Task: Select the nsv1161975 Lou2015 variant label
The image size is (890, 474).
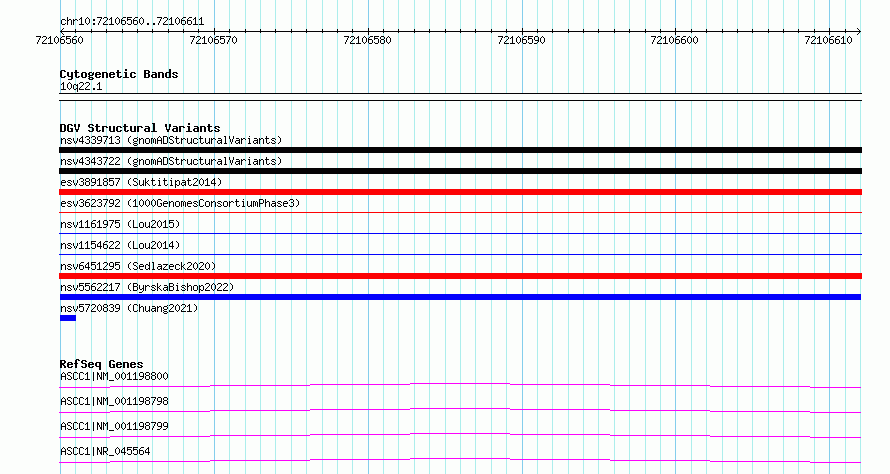Action: coord(120,224)
